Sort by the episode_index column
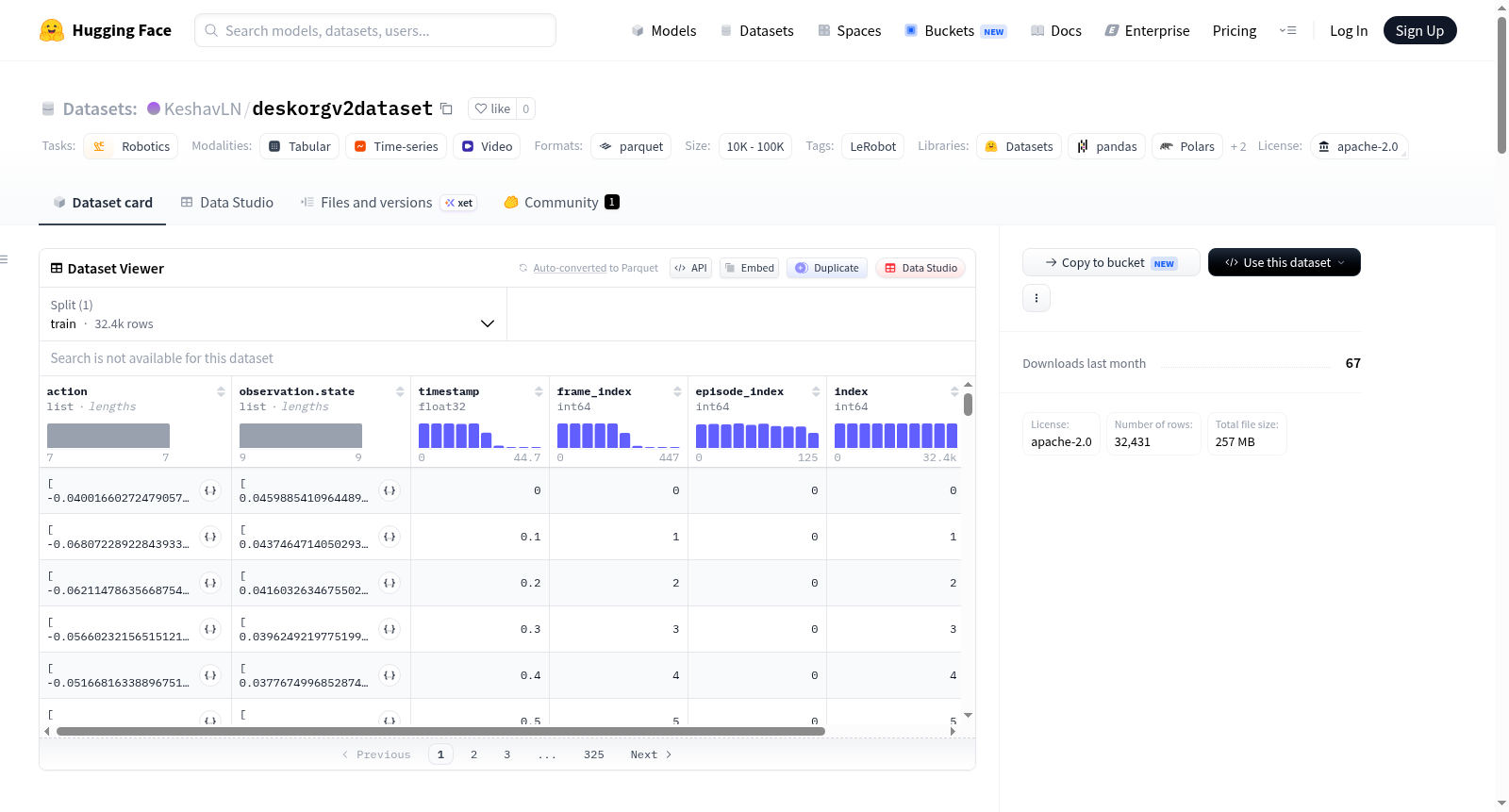This screenshot has width=1509, height=812. click(816, 391)
